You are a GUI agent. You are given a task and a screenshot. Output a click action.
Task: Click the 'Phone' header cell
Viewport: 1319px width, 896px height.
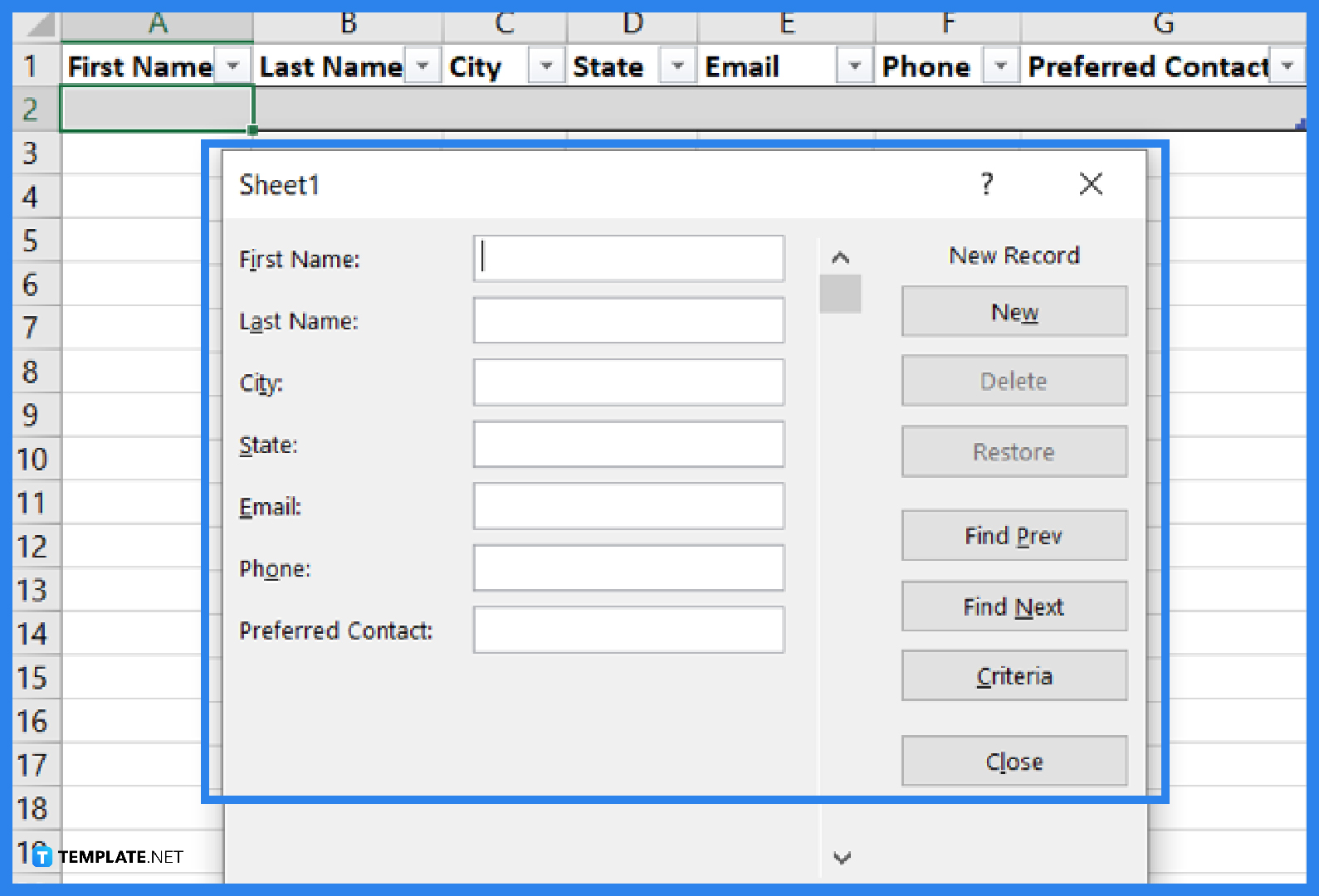[948, 66]
